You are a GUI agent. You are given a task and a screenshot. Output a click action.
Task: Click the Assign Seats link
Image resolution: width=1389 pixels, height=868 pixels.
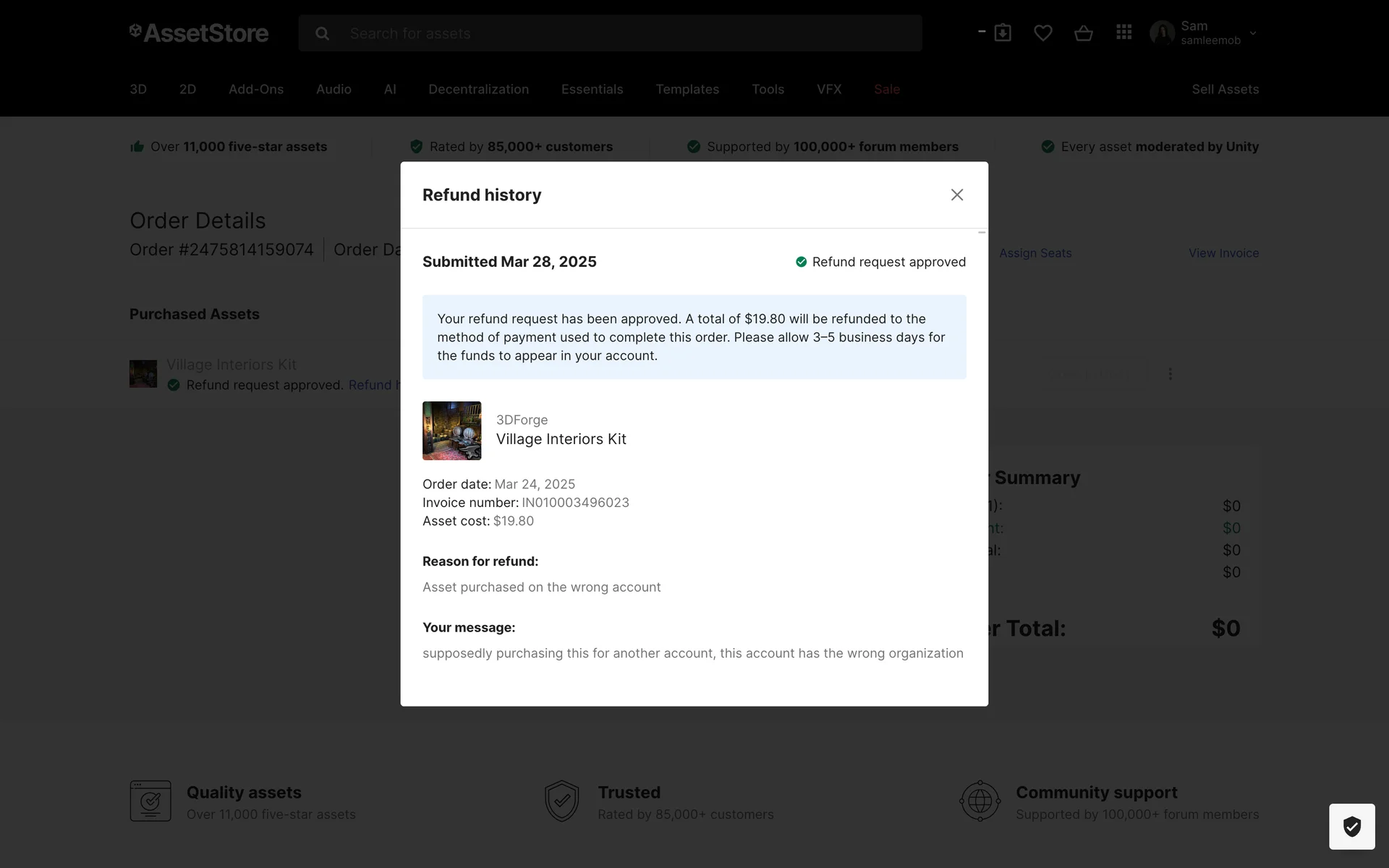pyautogui.click(x=1035, y=253)
